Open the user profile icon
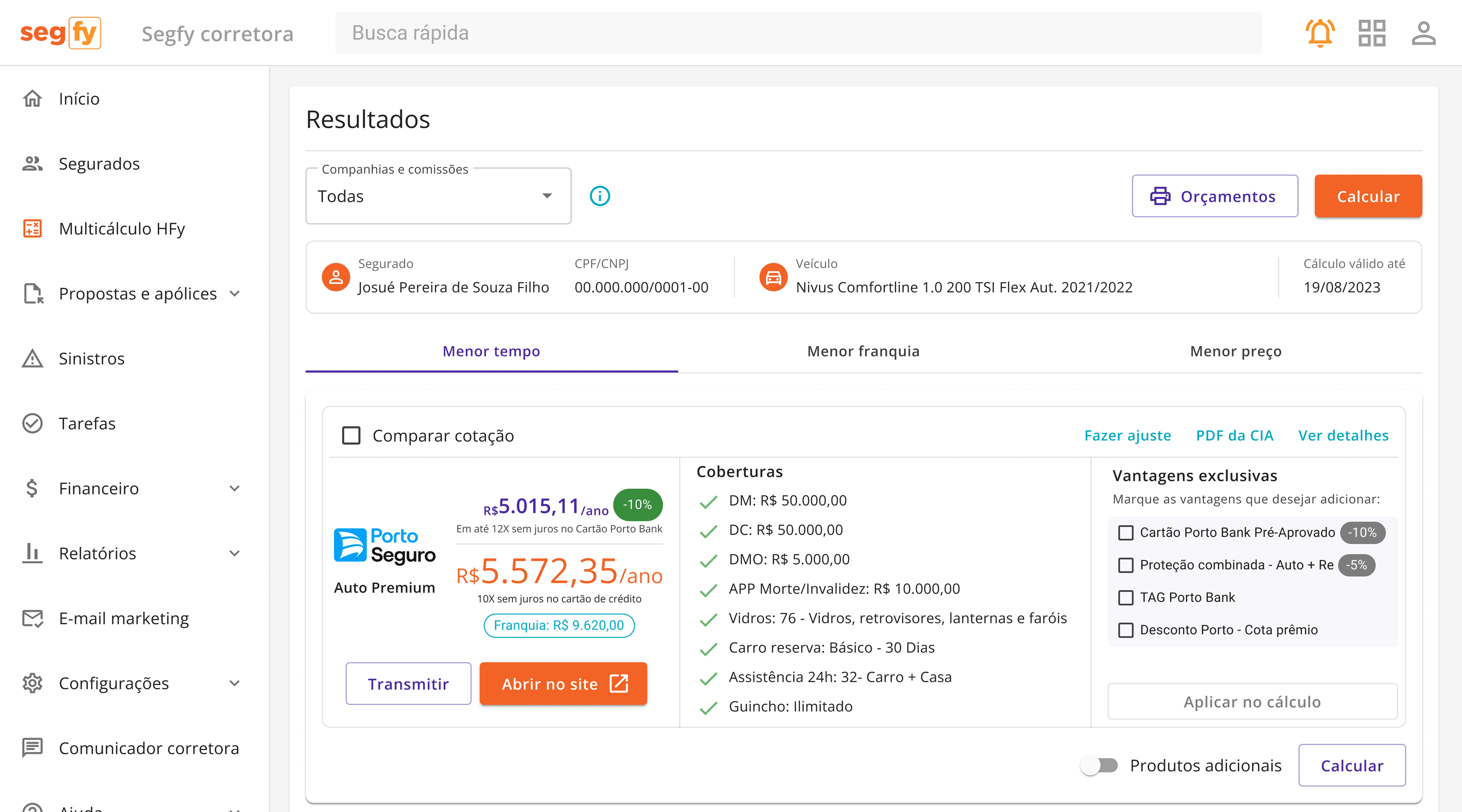Screen dimensions: 1462x812 click(x=1424, y=33)
